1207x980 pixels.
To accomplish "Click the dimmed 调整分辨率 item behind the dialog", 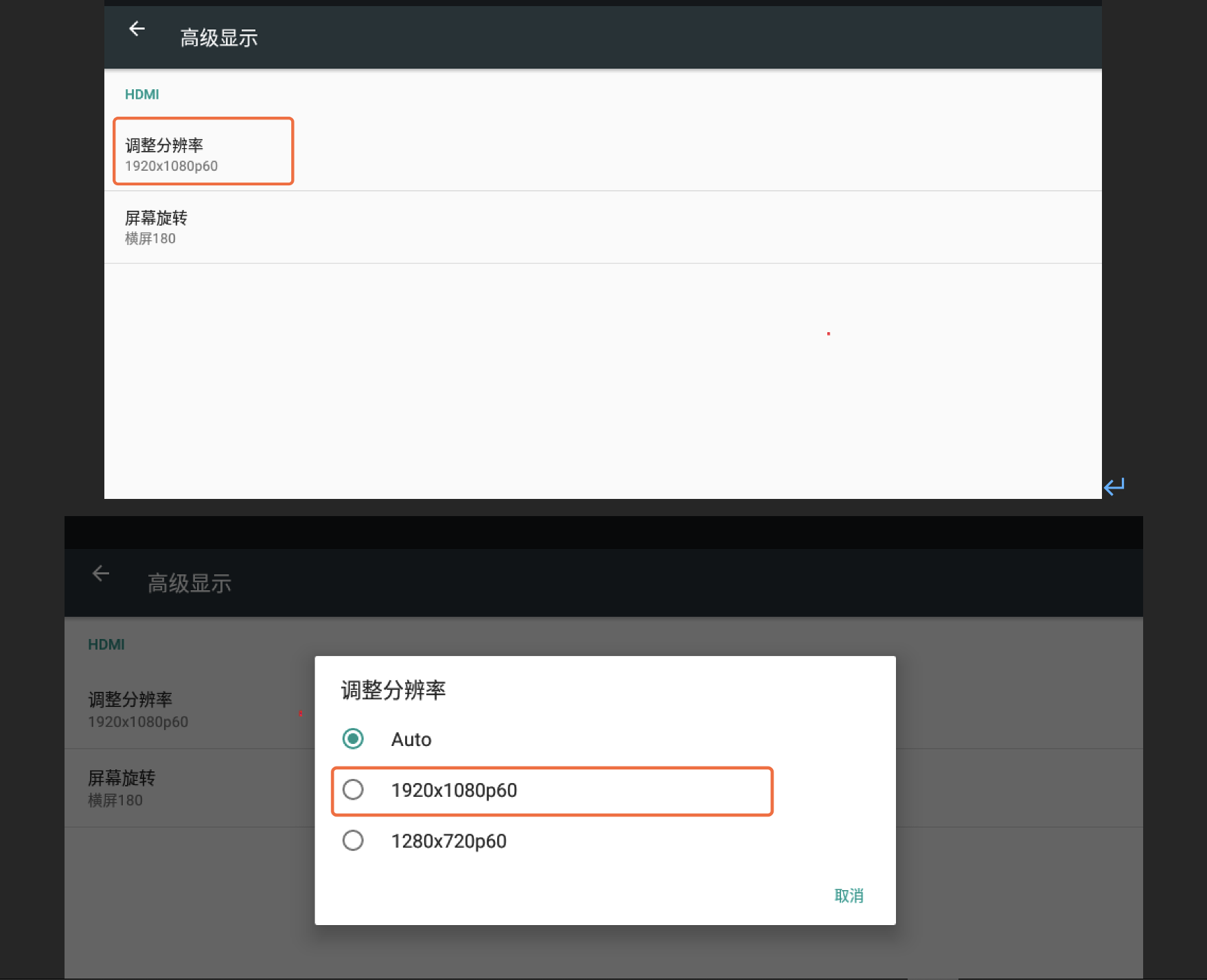I will coord(130,699).
